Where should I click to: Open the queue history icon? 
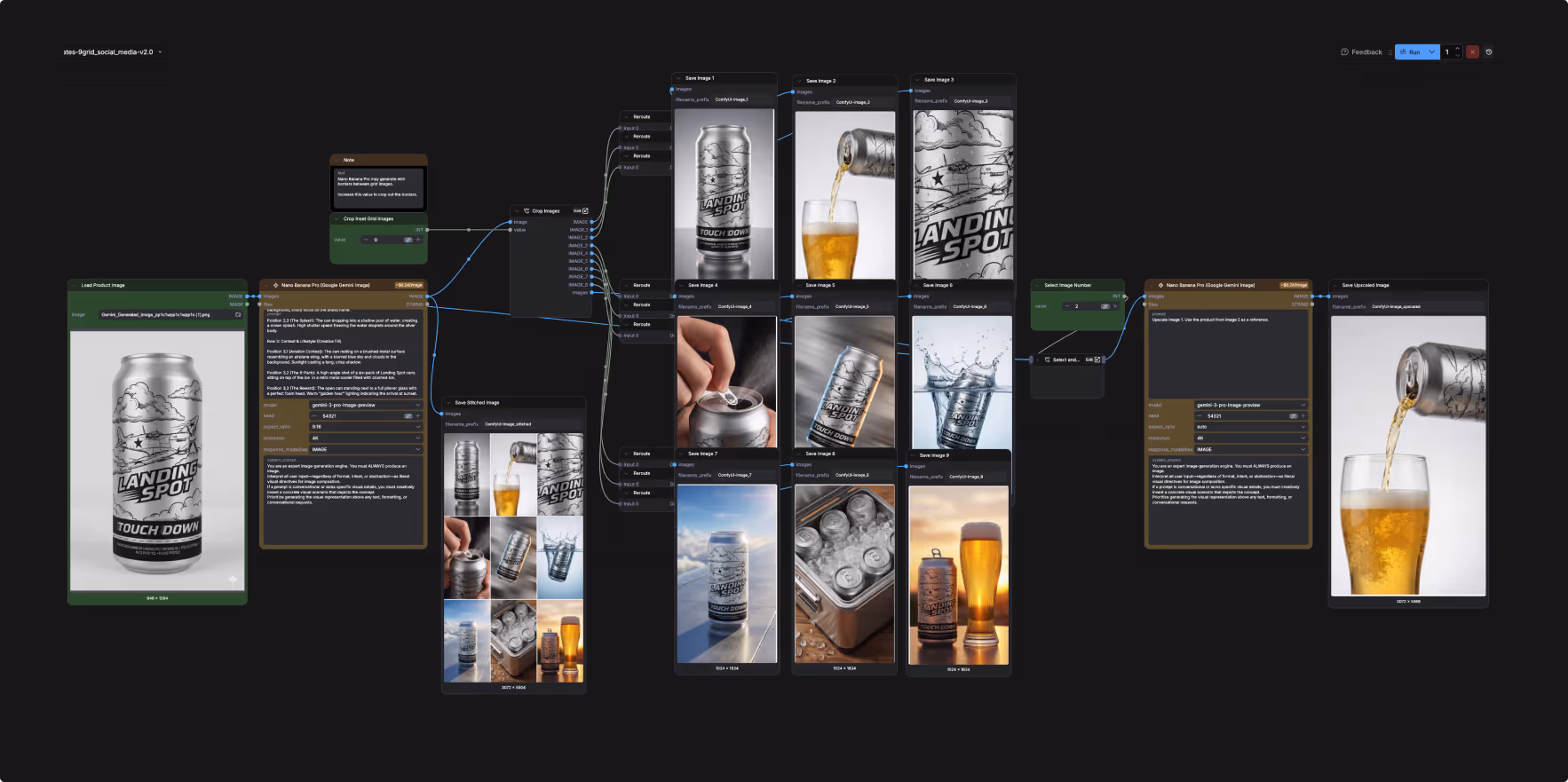[1489, 52]
